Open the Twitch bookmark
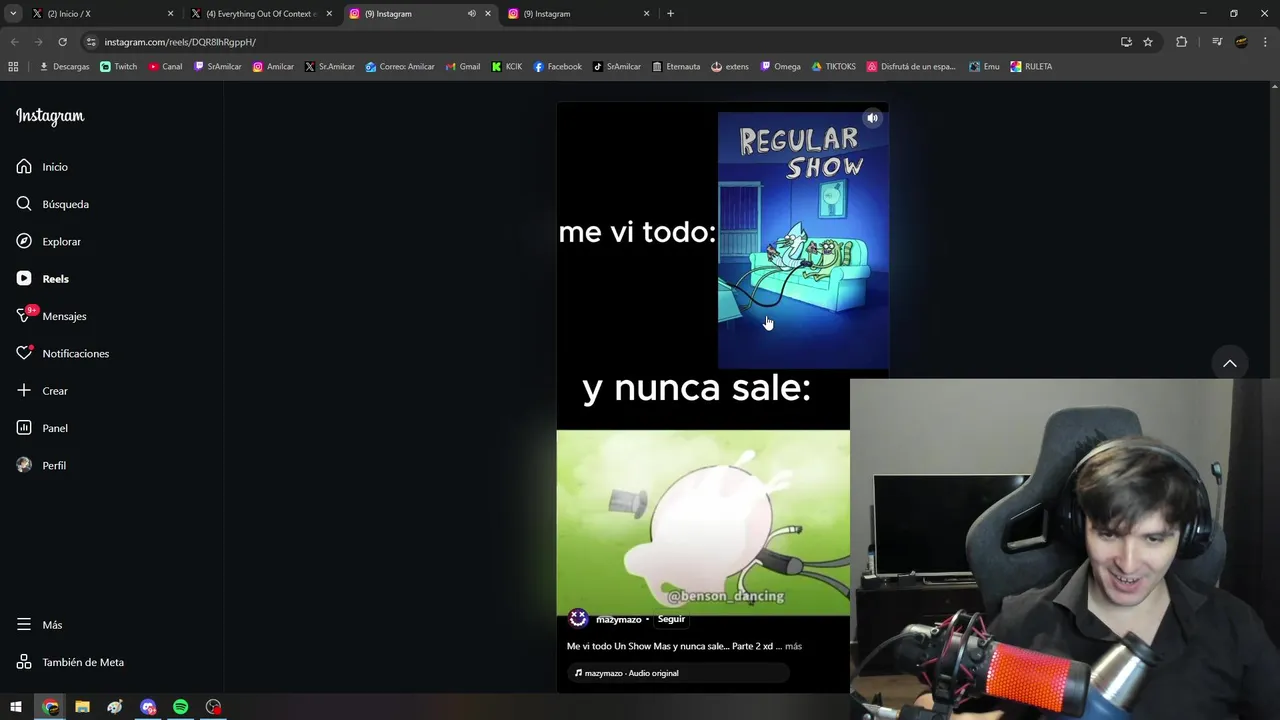 coord(119,67)
